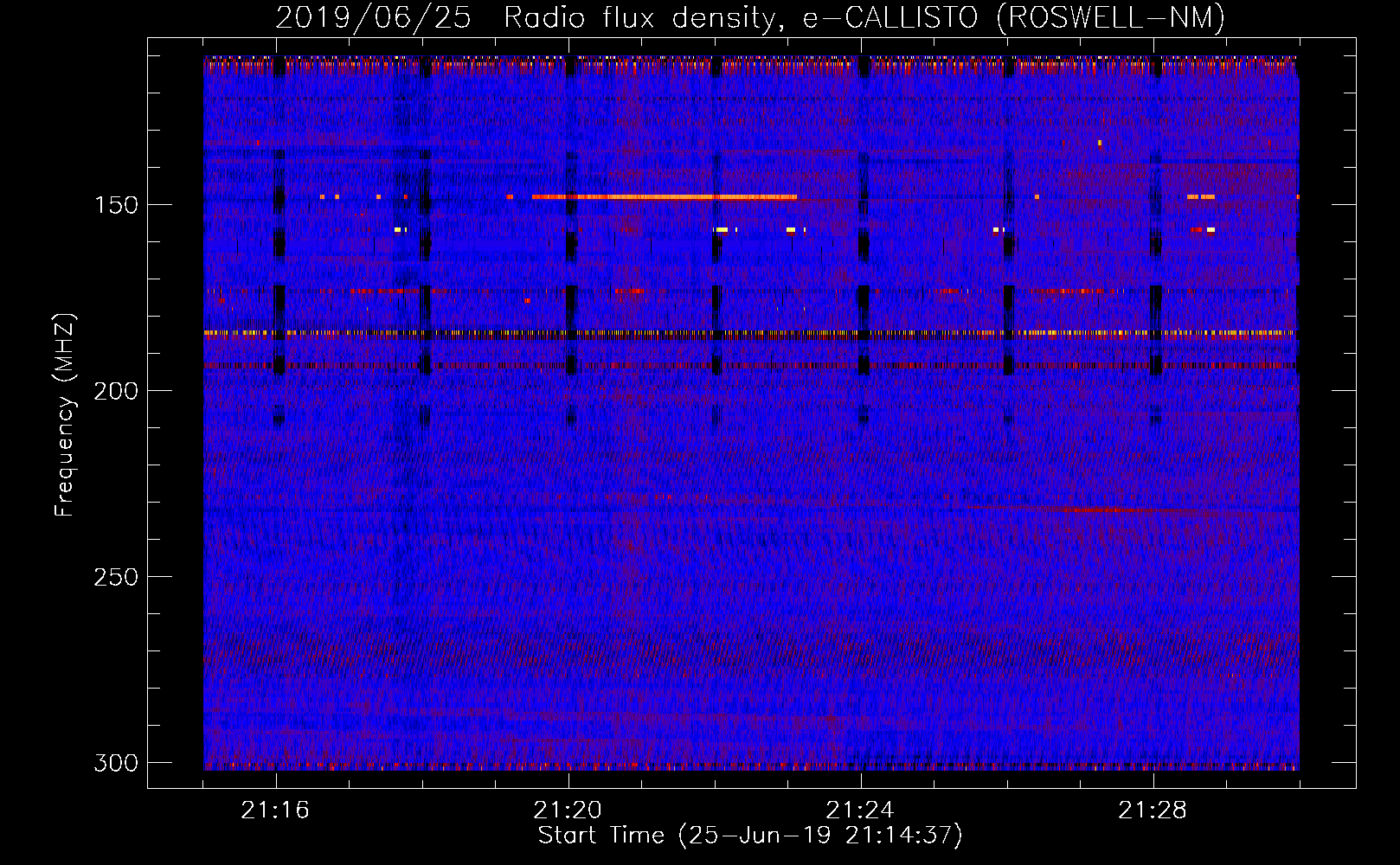1400x865 pixels.
Task: Click the 150 frequency tick label
Action: pyautogui.click(x=116, y=205)
